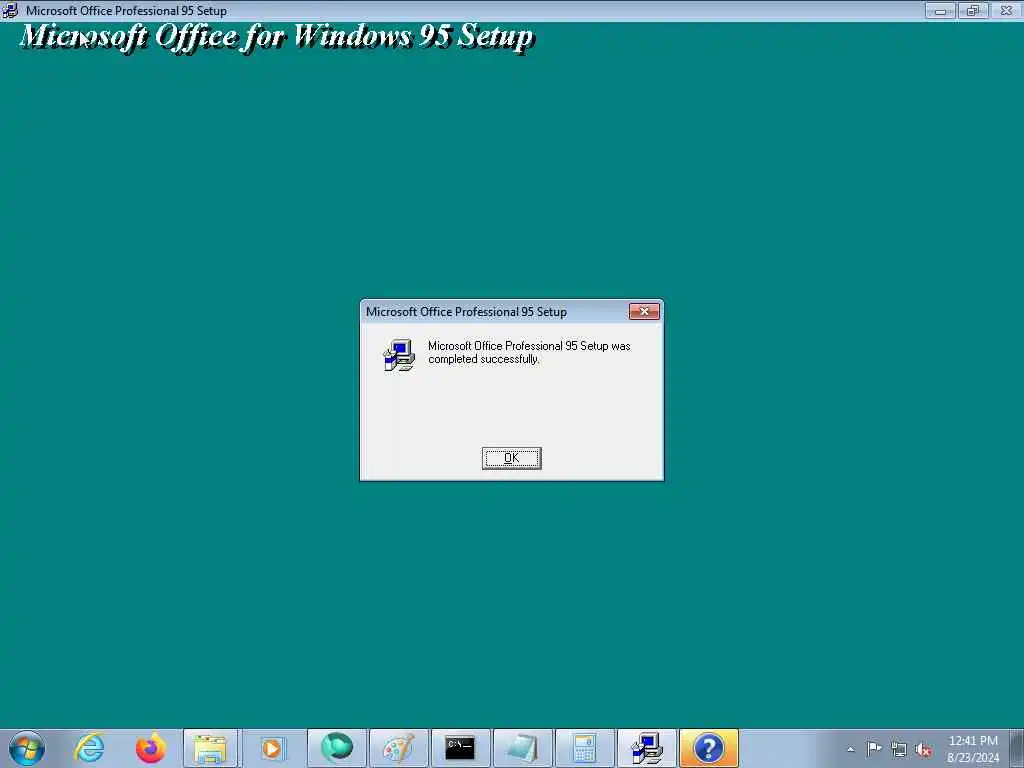Open Windows Media Player from the taskbar
The image size is (1024, 768).
pyautogui.click(x=272, y=748)
